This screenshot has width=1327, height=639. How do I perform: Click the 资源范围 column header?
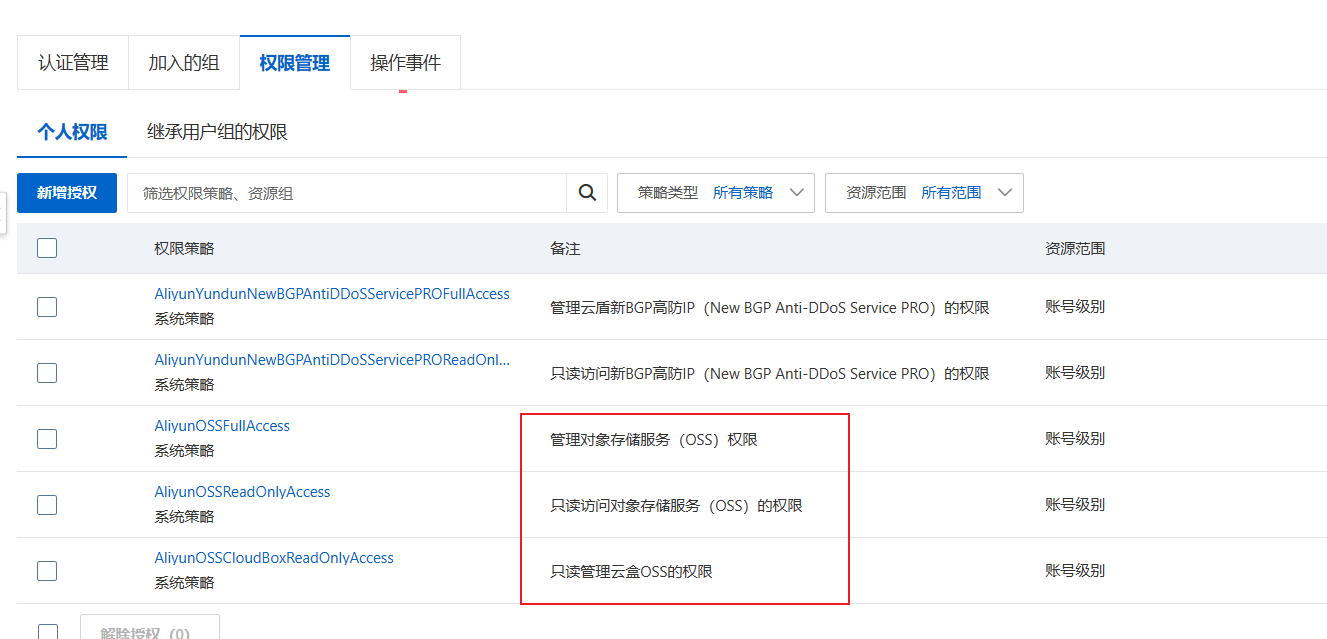(1075, 249)
